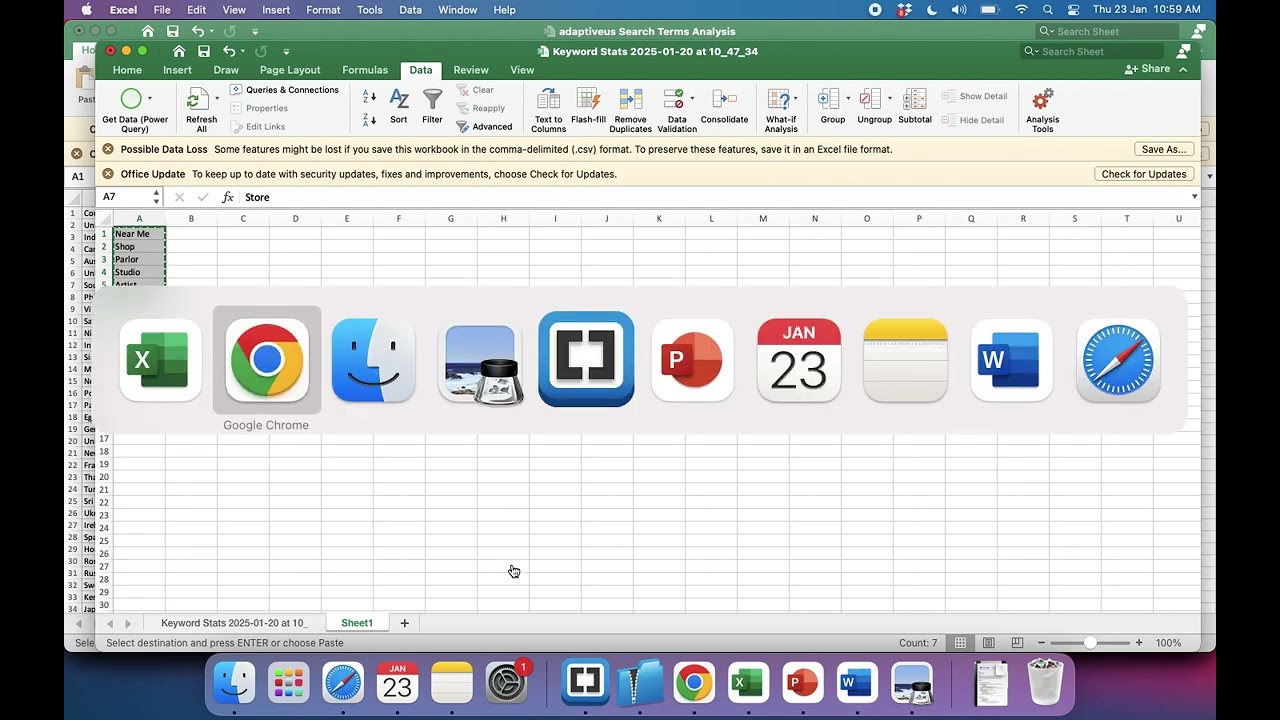Select Word in the app switcher

point(1011,360)
